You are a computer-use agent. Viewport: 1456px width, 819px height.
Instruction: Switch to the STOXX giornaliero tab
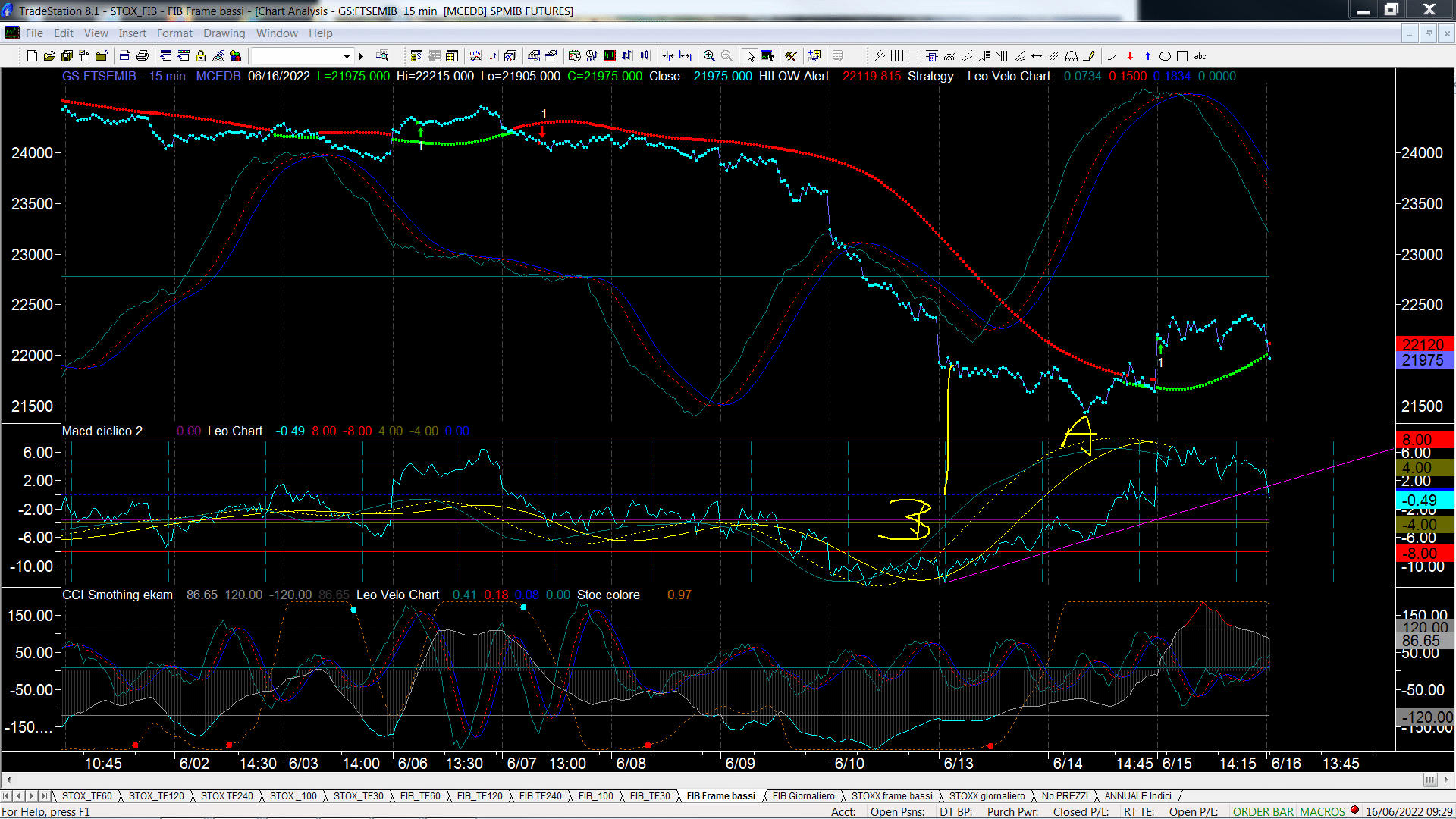click(x=987, y=795)
